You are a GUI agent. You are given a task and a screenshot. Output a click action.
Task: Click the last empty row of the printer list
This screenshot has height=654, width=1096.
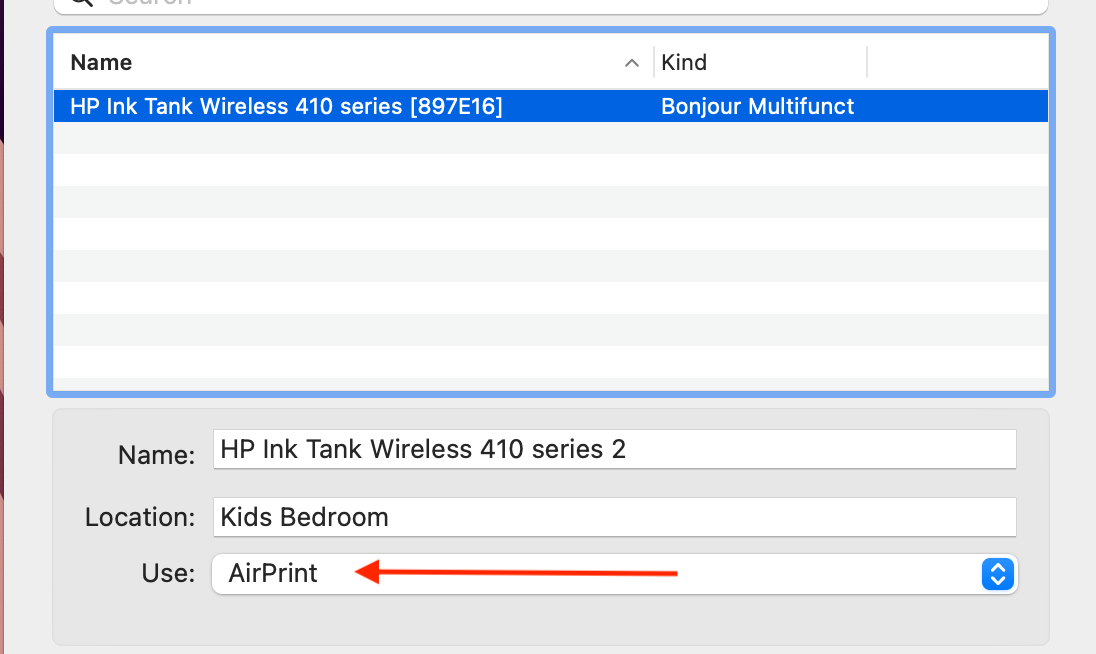coord(550,362)
